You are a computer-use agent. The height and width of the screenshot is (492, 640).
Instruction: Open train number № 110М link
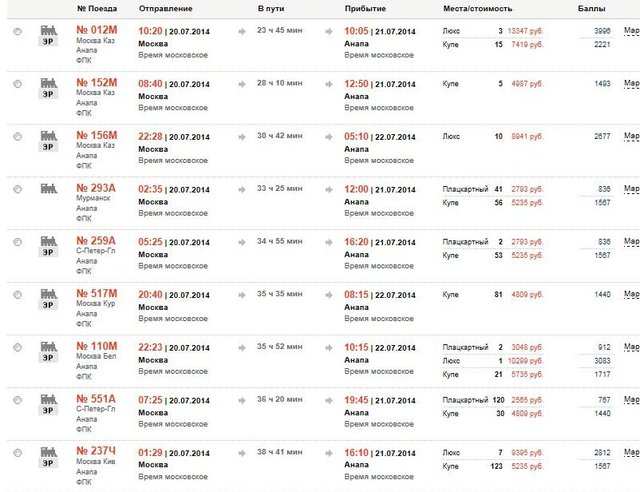pyautogui.click(x=97, y=346)
